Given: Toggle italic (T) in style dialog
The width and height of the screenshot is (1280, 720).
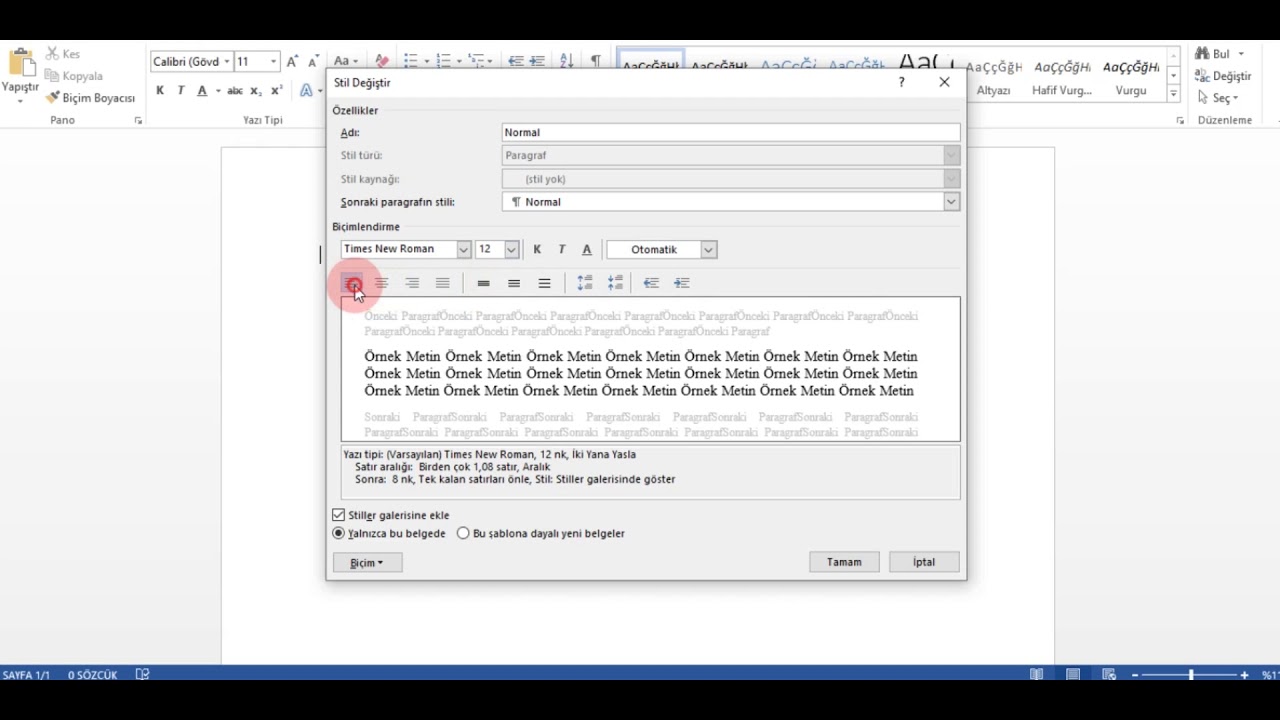Looking at the screenshot, I should coord(562,249).
